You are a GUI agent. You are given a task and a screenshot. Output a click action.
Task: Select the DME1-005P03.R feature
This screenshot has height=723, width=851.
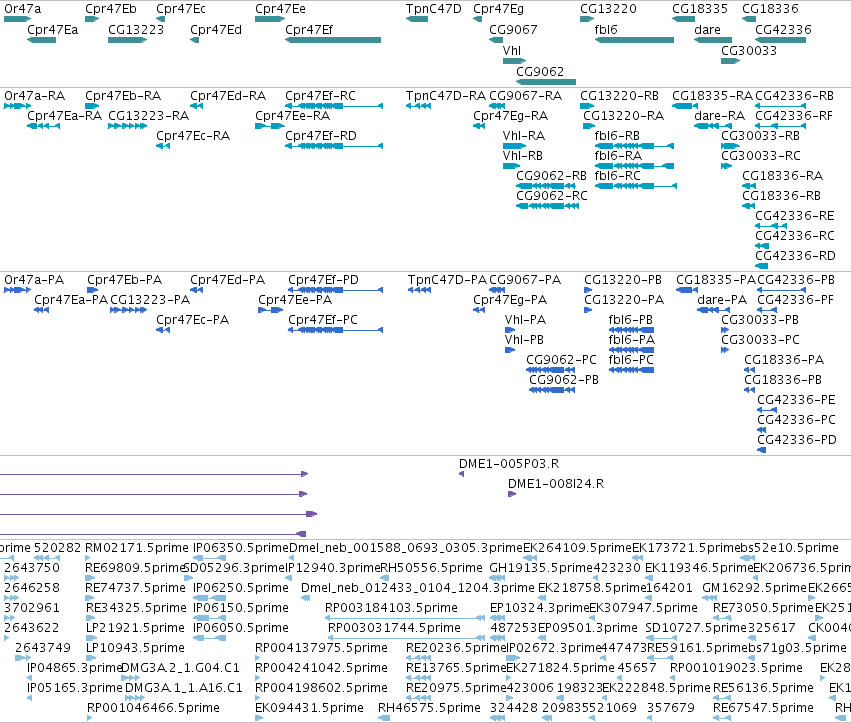click(461, 474)
